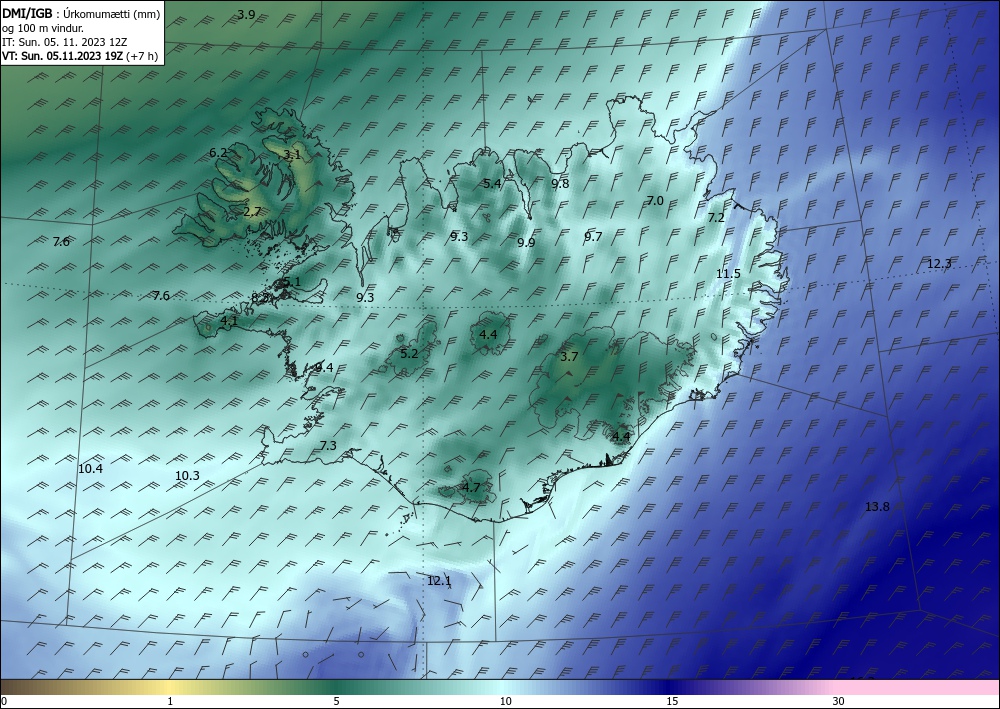Viewport: 1000px width, 709px height.
Task: Click the 9.9 value on the map
Action: point(526,242)
